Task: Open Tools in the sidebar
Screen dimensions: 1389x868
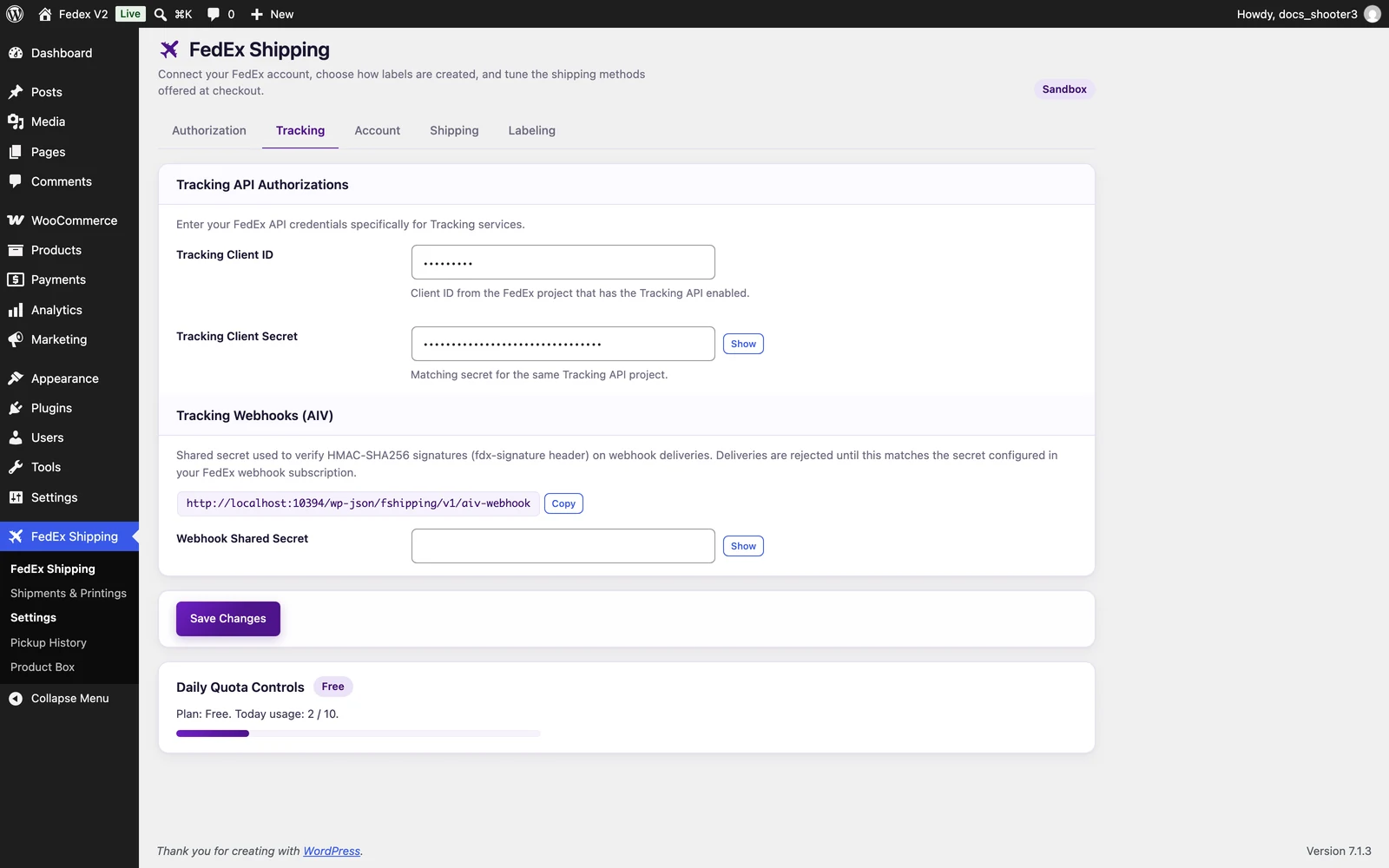Action: pyautogui.click(x=69, y=467)
